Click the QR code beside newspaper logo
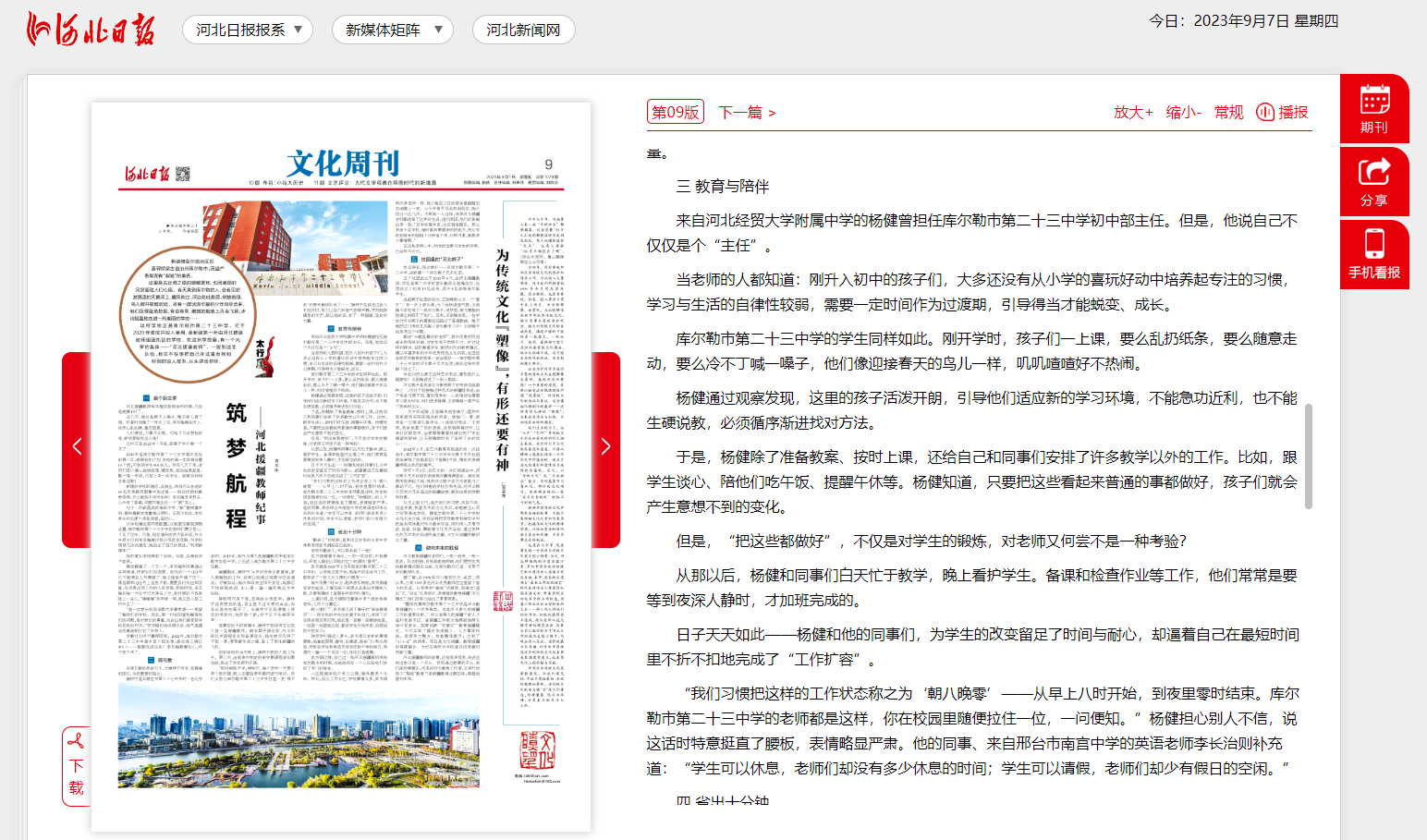The height and width of the screenshot is (840, 1427). tap(183, 173)
